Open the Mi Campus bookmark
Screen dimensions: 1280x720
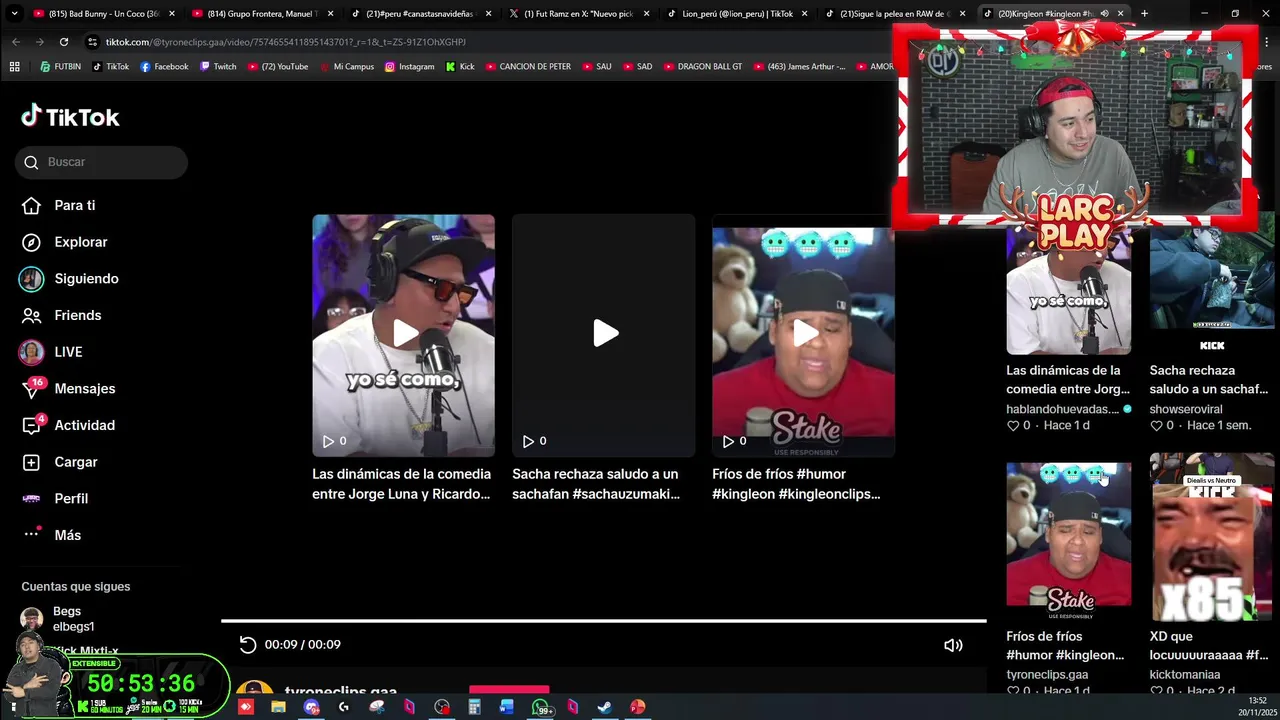(345, 67)
